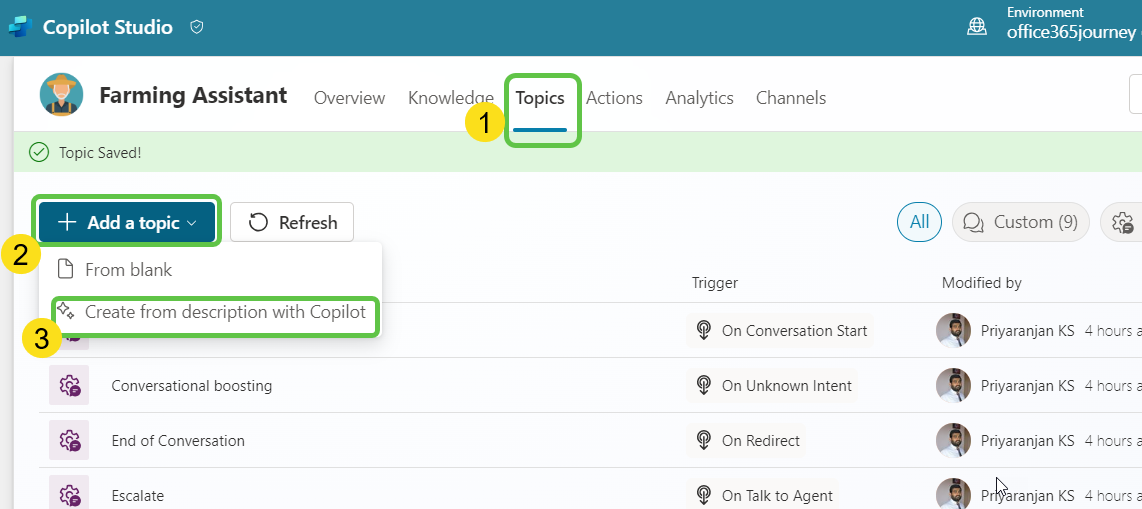Select the From blank option

tap(128, 270)
